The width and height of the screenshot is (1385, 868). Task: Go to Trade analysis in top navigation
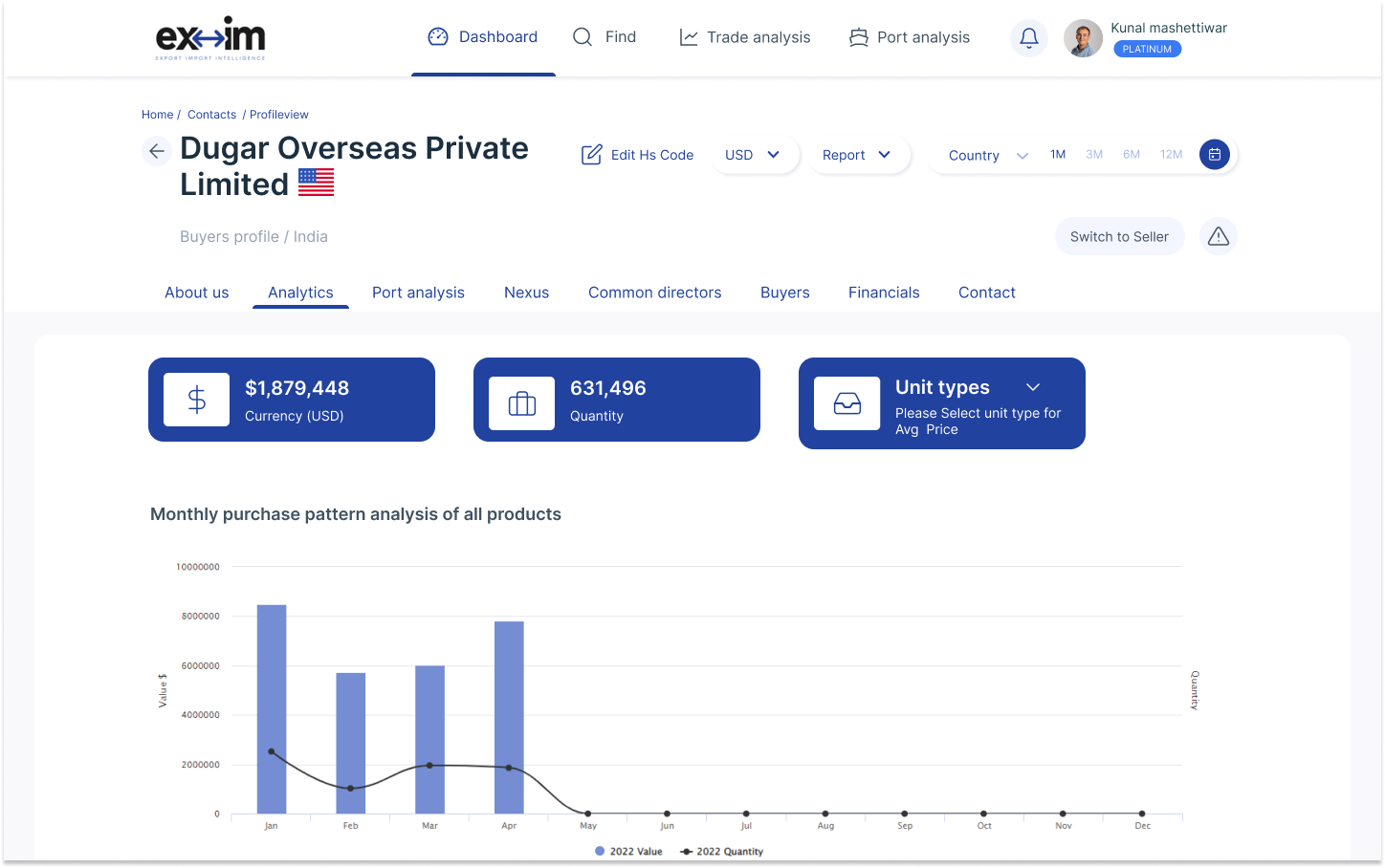click(x=745, y=37)
